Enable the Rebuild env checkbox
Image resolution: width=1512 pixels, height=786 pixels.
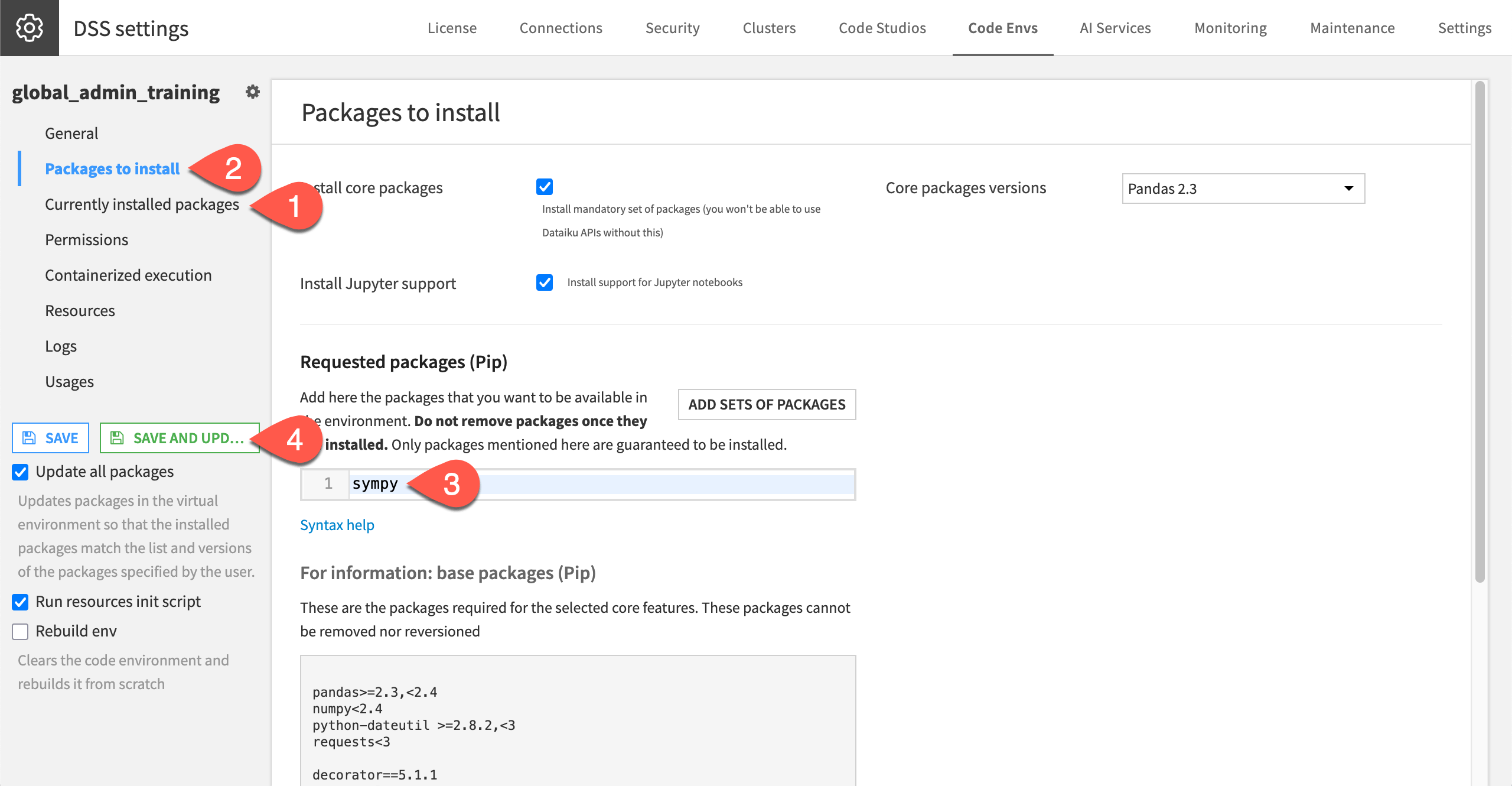click(20, 631)
